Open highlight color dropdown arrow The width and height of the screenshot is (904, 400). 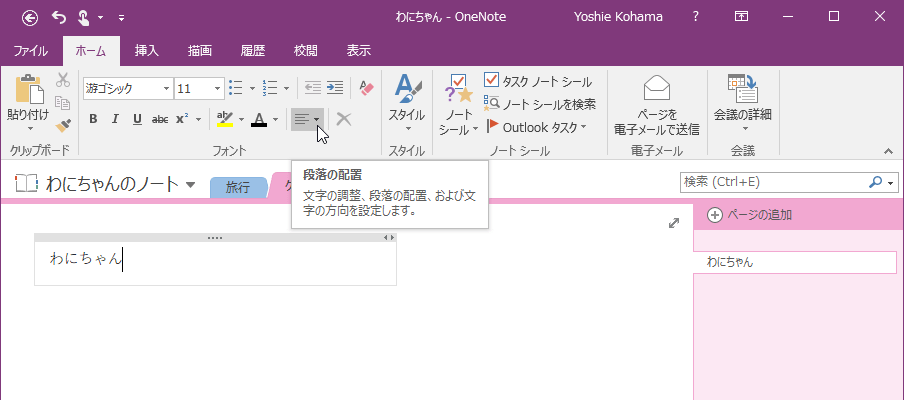241,119
